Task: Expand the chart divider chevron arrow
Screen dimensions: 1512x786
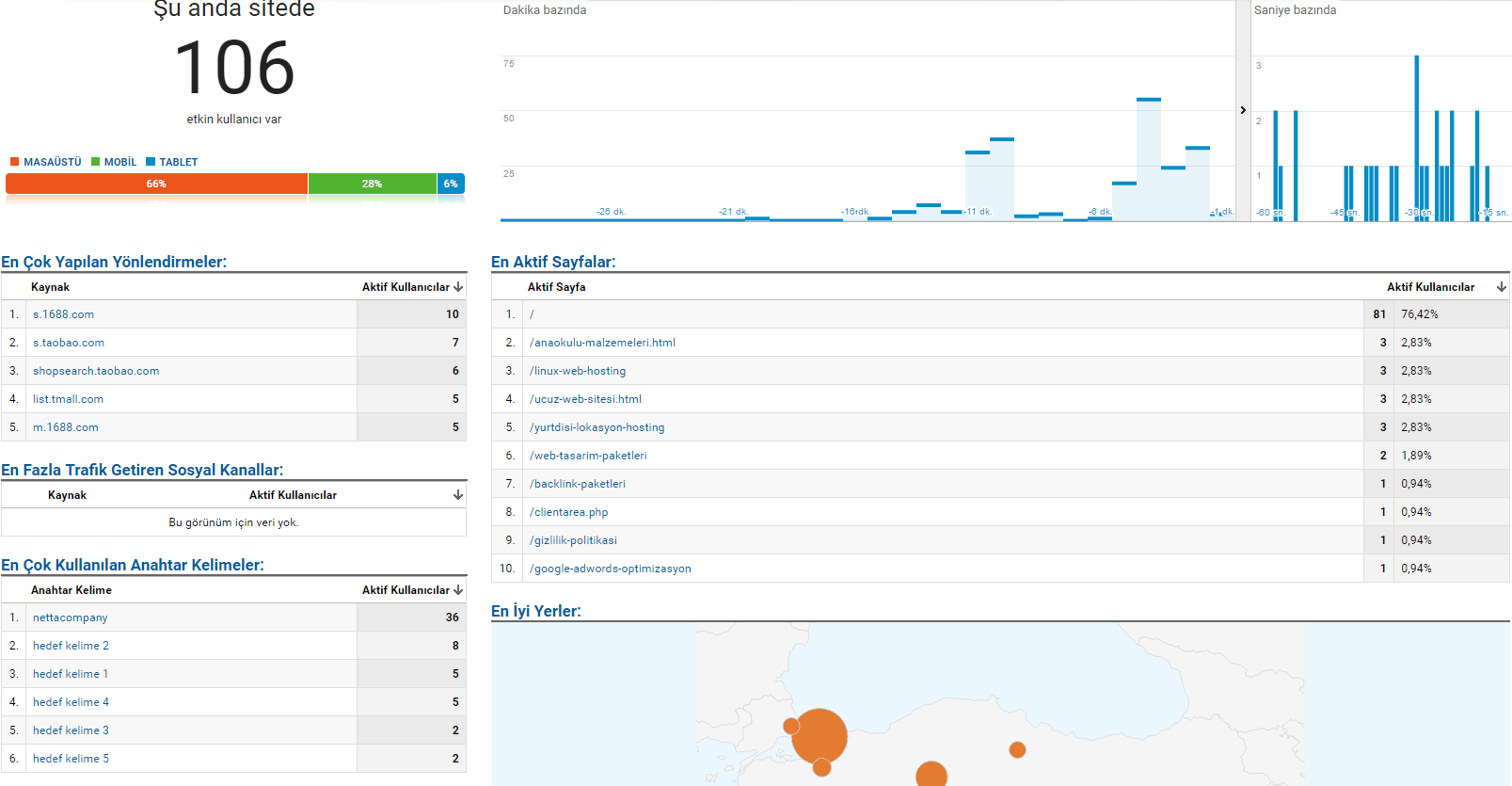Action: (x=1243, y=110)
